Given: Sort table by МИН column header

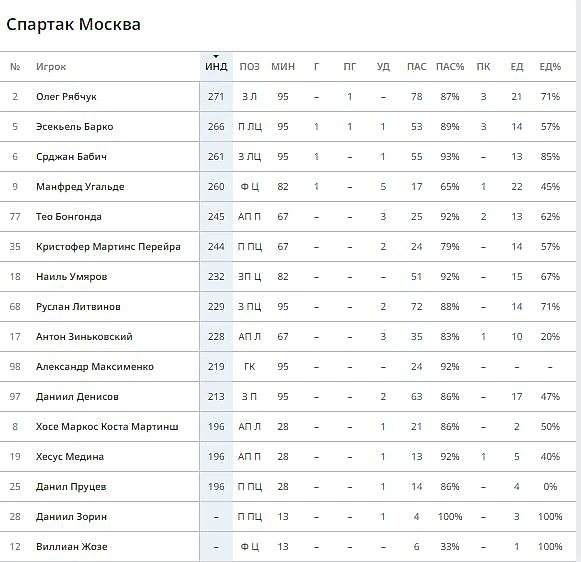Looking at the screenshot, I should pyautogui.click(x=283, y=67).
